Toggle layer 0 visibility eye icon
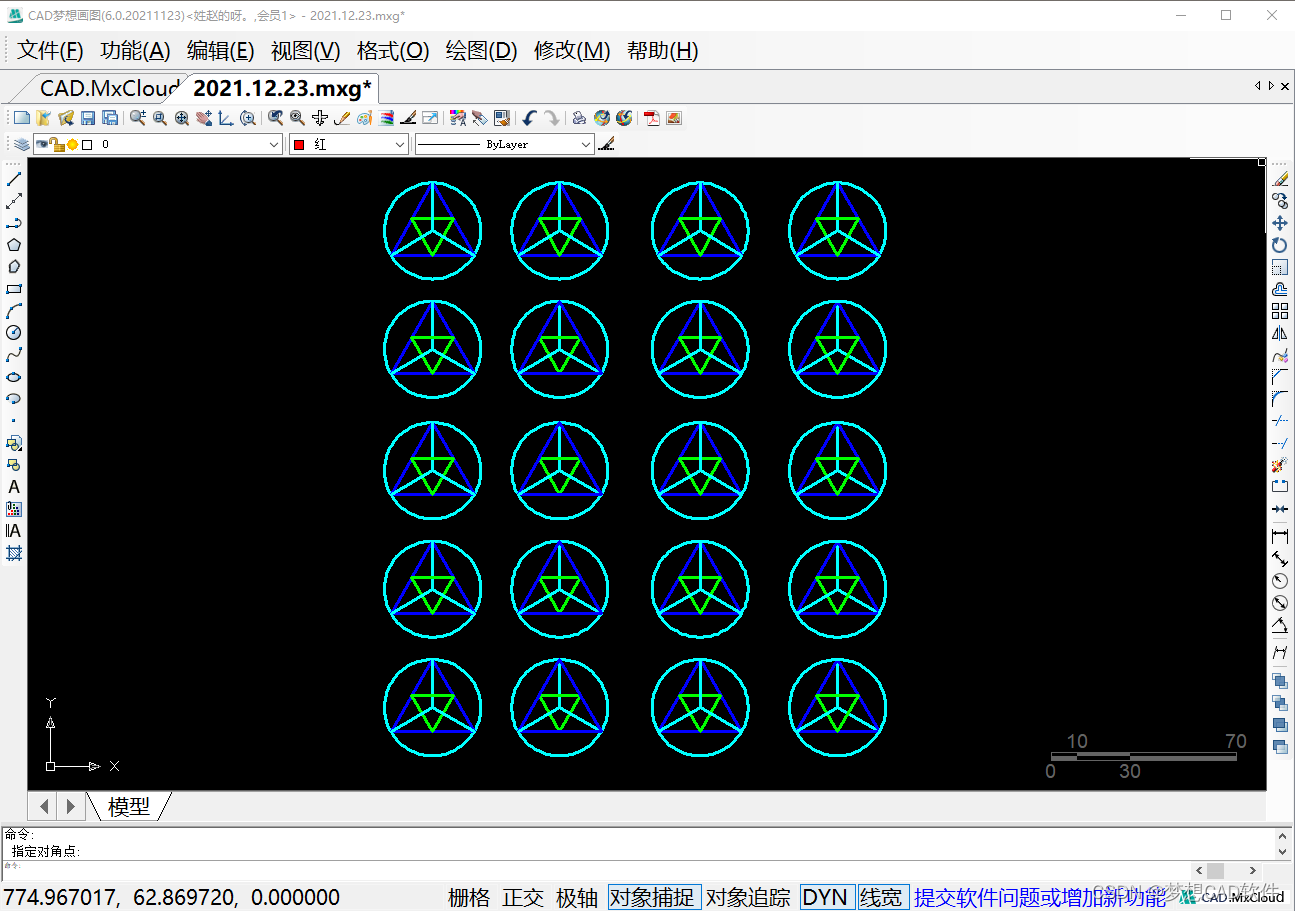The height and width of the screenshot is (911, 1295). click(41, 145)
